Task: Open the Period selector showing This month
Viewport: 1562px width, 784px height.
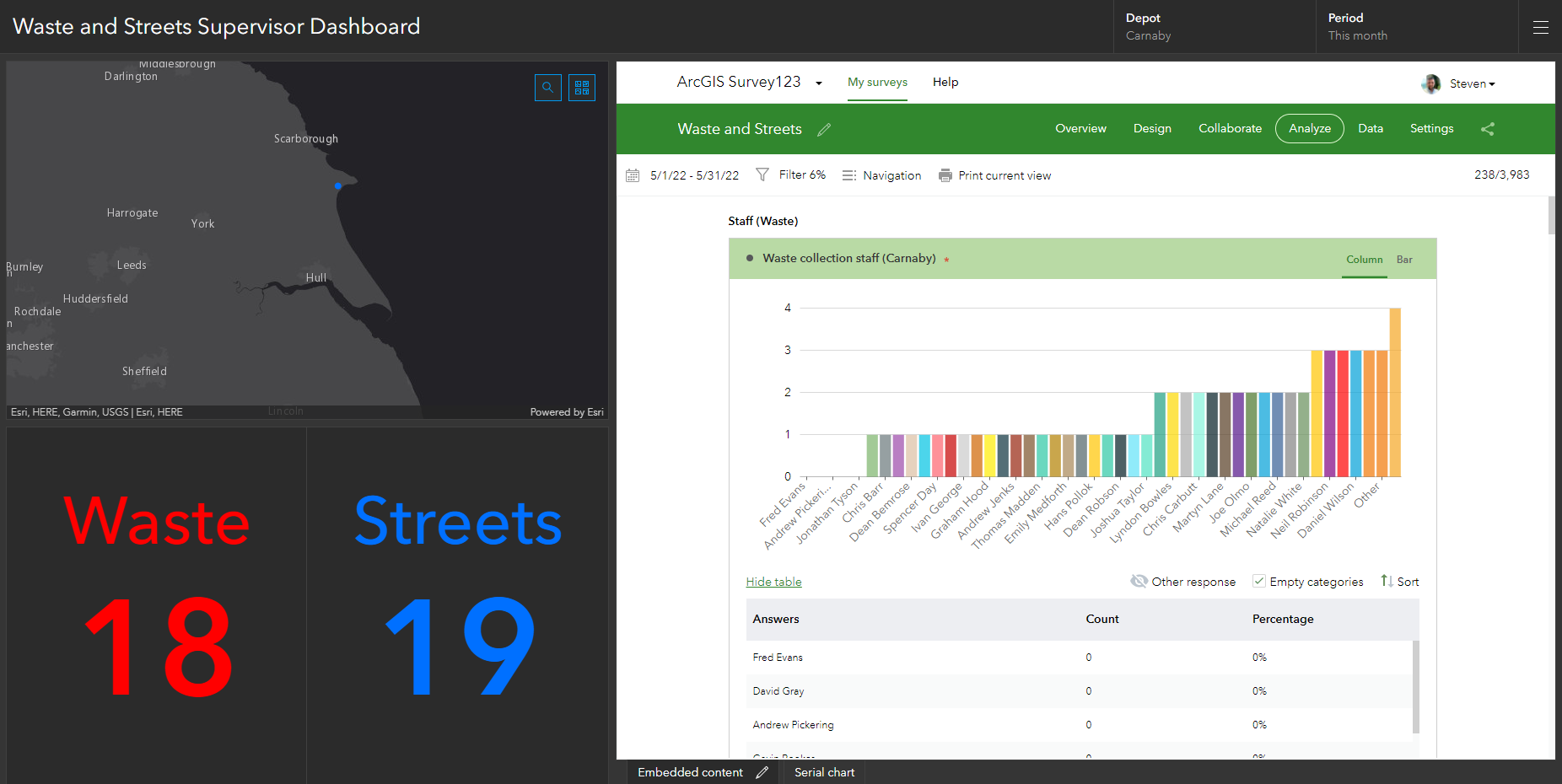Action: click(x=1417, y=27)
